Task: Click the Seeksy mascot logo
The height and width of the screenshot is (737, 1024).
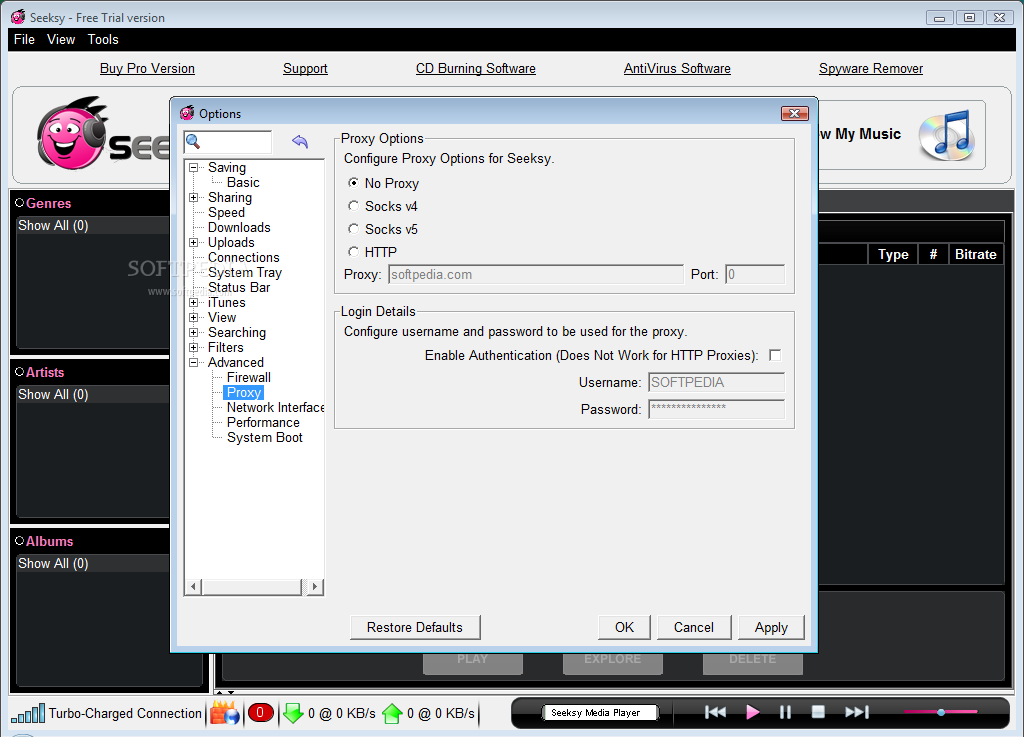Action: 72,134
